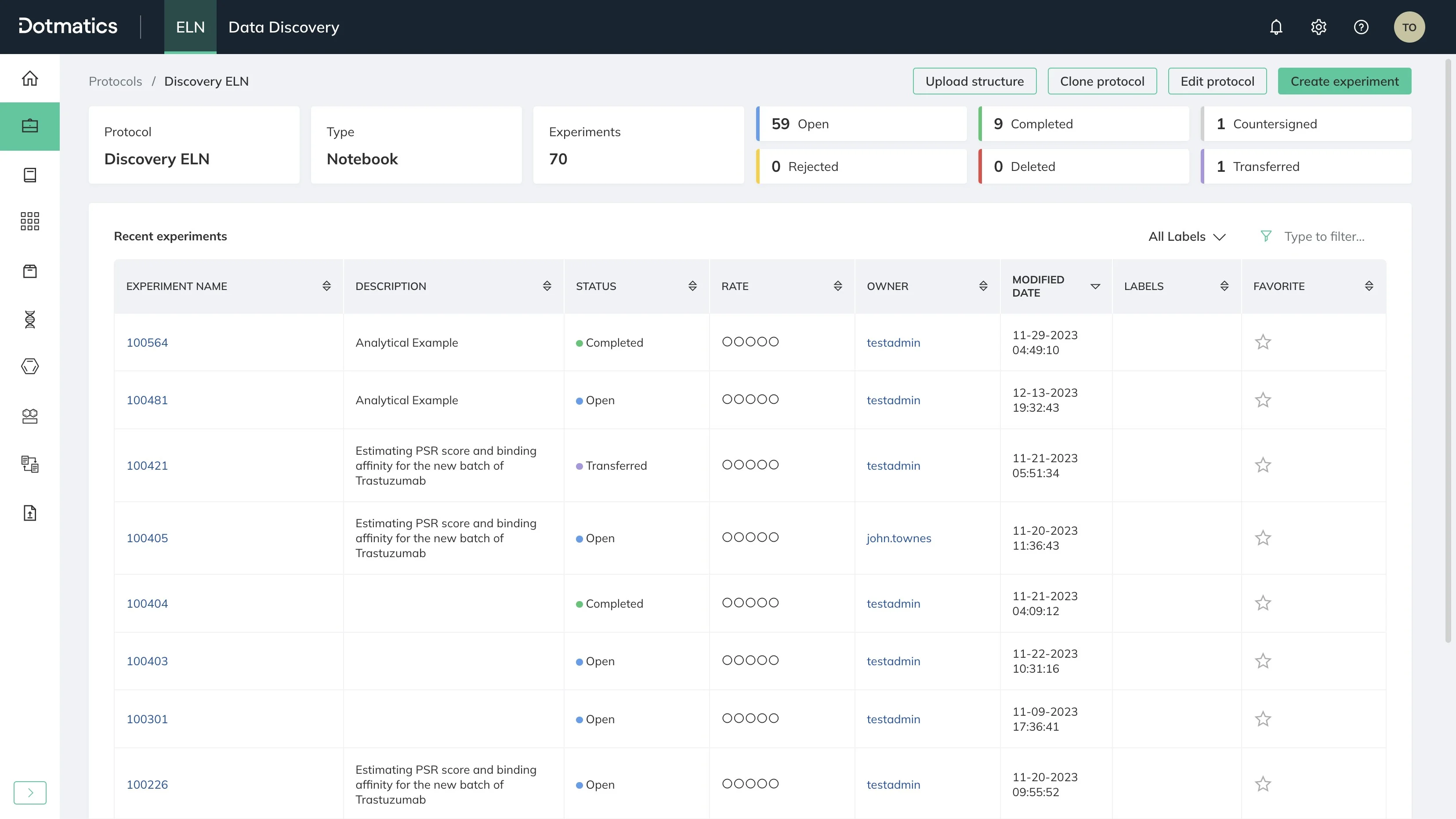Toggle the favorite star for experiment 100405
Viewport: 1456px width, 819px height.
(x=1263, y=537)
